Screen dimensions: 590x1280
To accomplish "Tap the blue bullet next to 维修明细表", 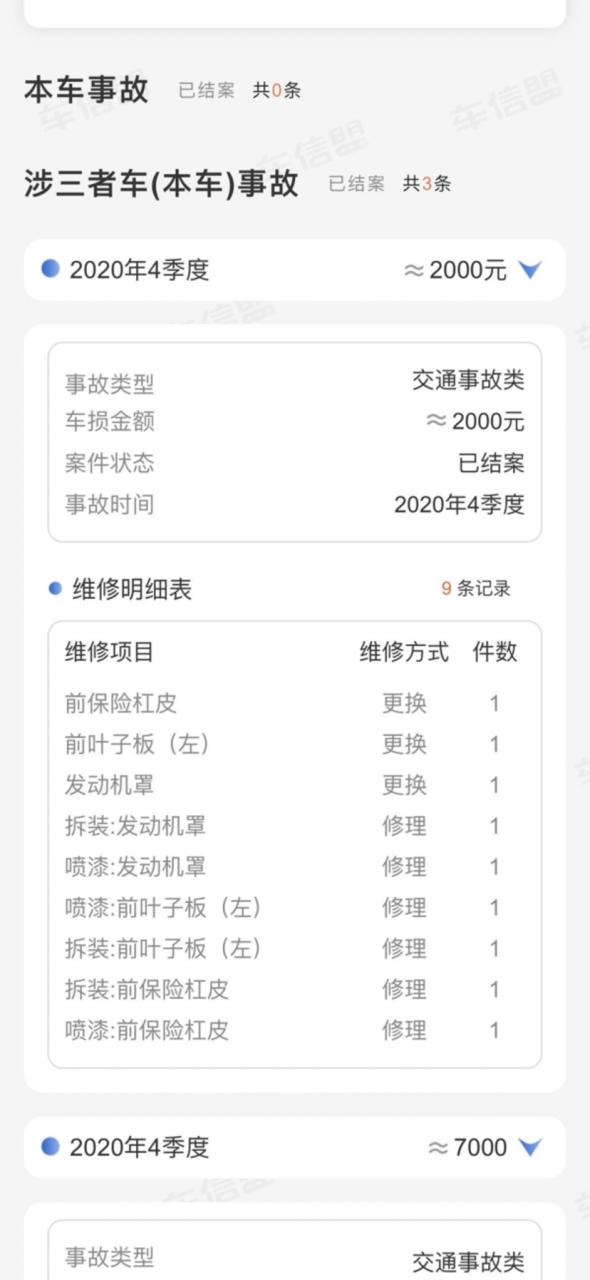I will pos(56,588).
